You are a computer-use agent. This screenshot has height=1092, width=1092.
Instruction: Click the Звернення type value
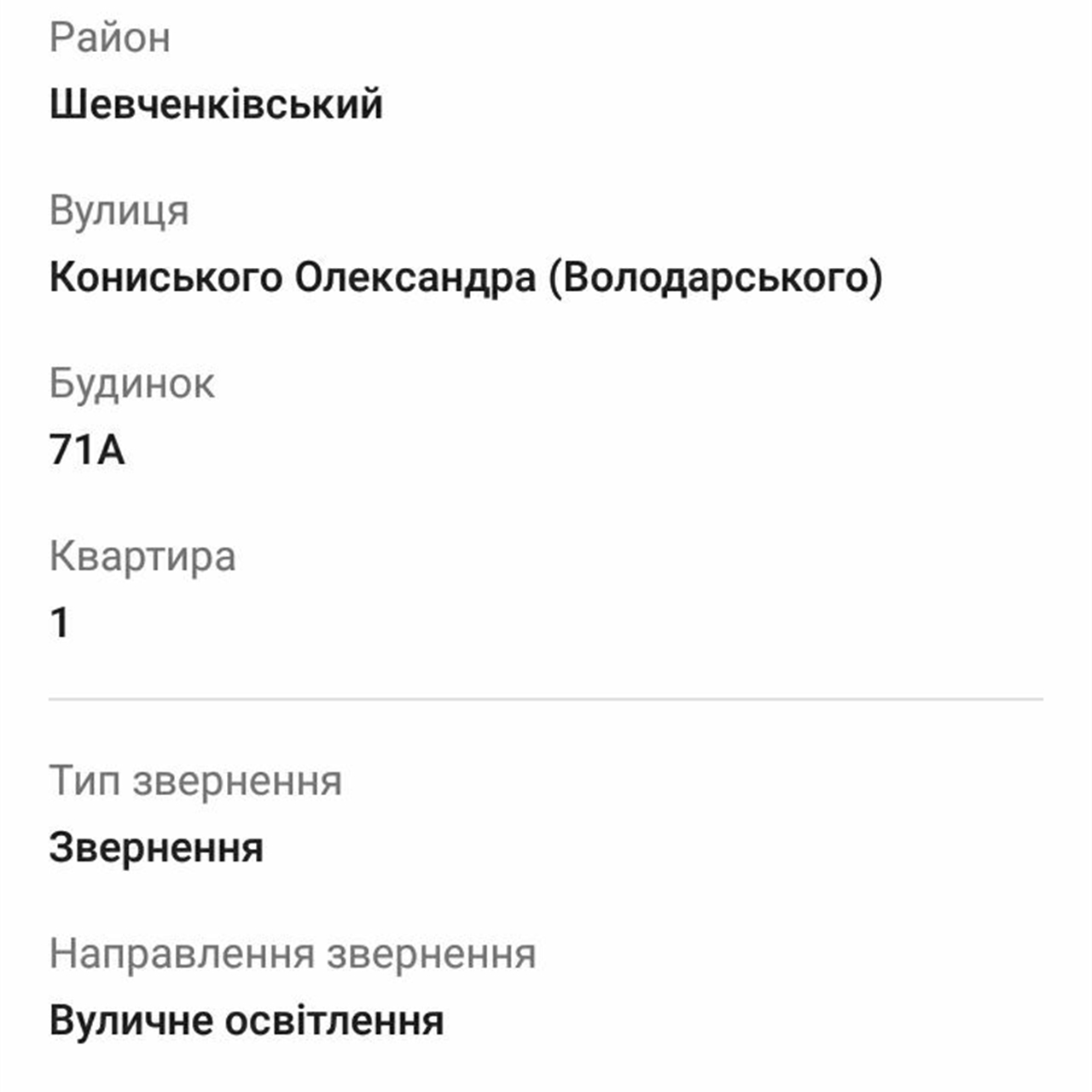pyautogui.click(x=156, y=848)
